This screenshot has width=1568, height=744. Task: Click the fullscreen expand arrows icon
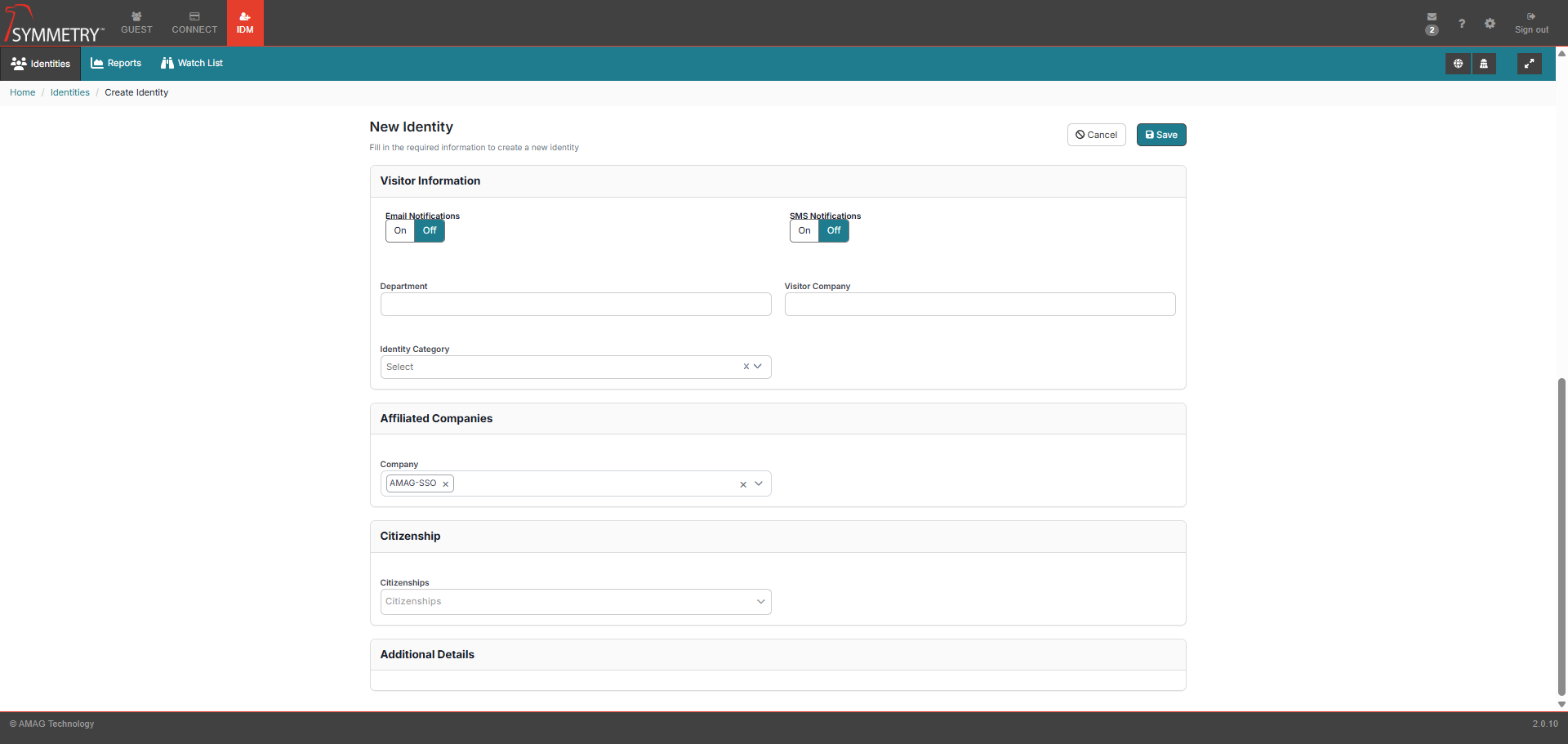point(1529,64)
